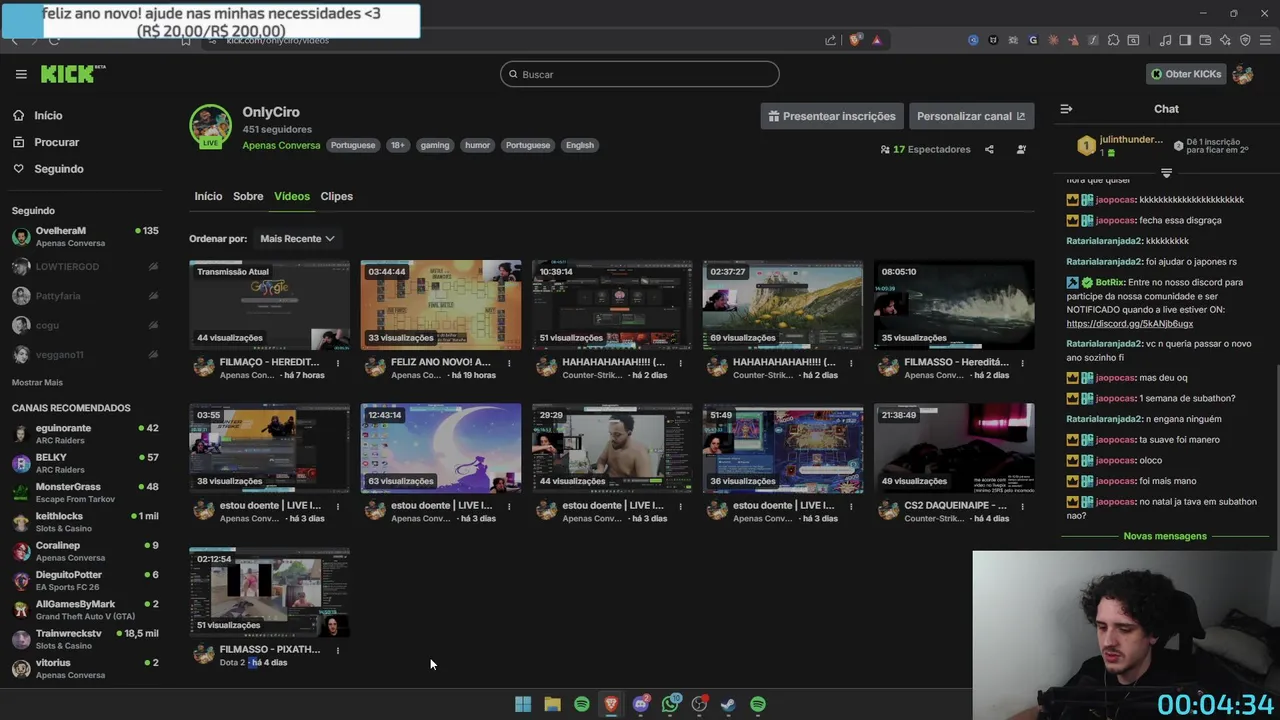1280x720 pixels.
Task: Open Trainwreckstv recommended channel
Action: (85, 639)
